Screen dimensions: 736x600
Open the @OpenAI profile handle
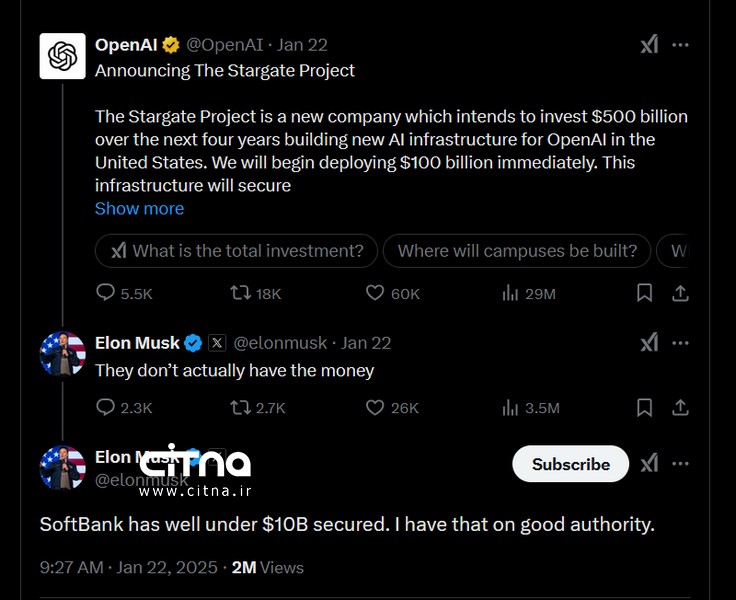[x=228, y=45]
